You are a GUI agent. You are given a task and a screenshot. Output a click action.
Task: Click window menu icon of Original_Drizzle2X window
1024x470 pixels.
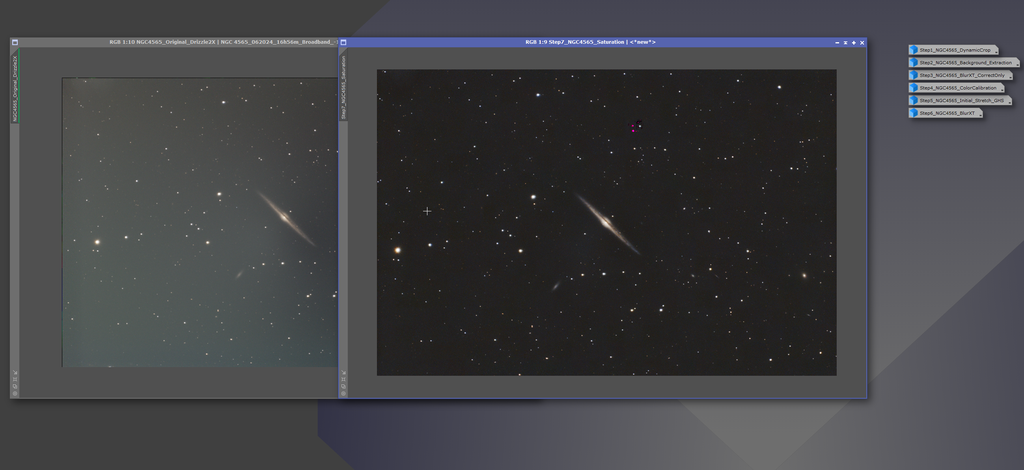coord(15,42)
